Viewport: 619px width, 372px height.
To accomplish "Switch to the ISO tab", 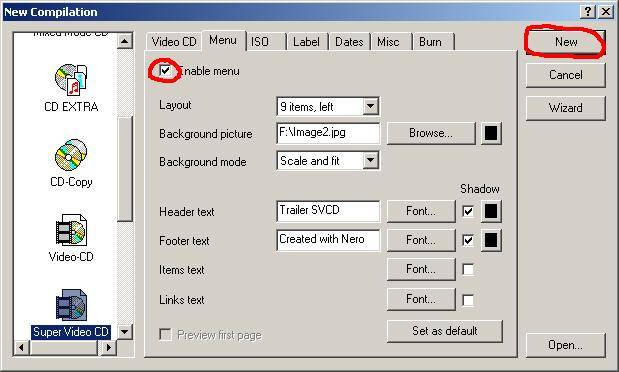I will pyautogui.click(x=265, y=41).
